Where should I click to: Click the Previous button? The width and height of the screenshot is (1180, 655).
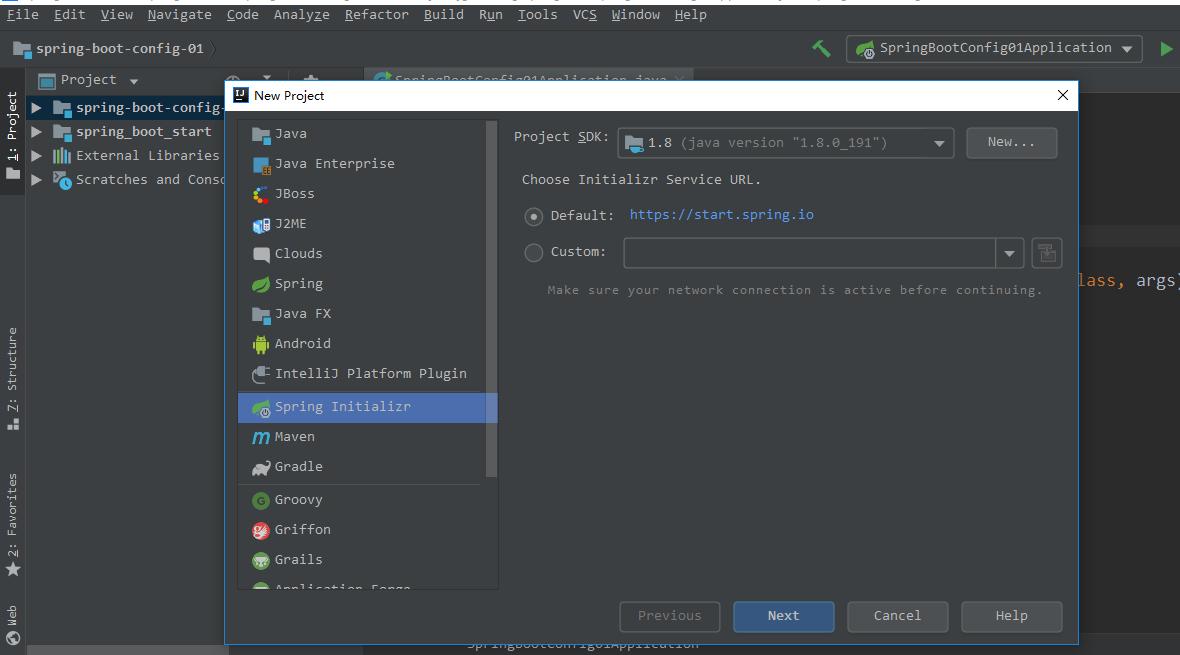tap(670, 617)
